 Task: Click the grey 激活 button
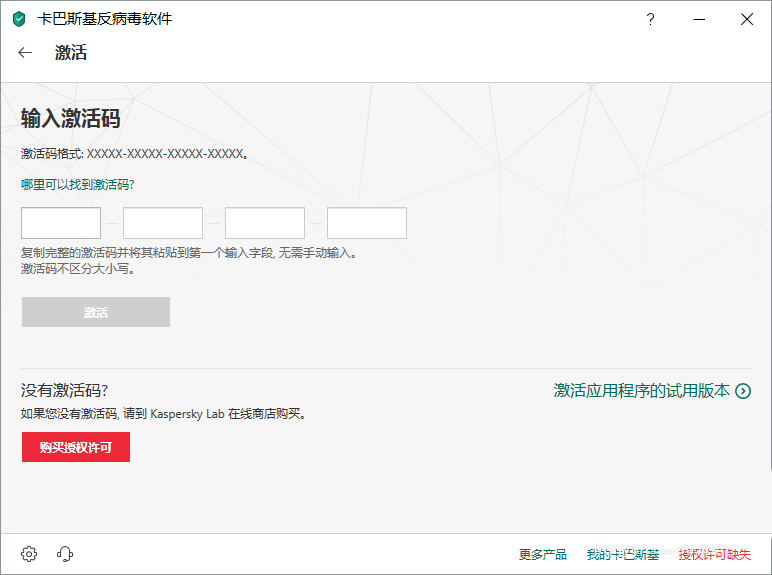point(96,312)
